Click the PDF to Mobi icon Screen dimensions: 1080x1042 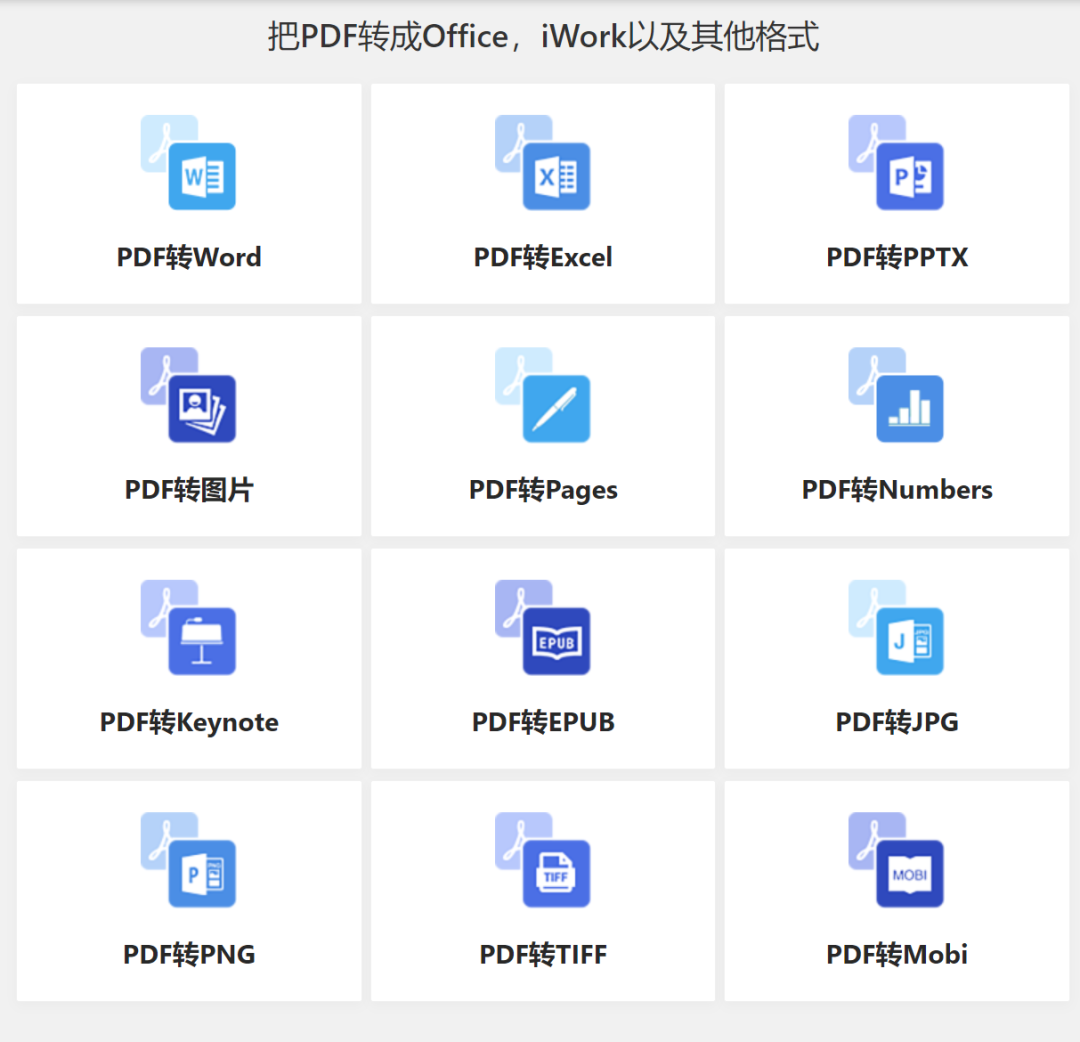(x=896, y=859)
